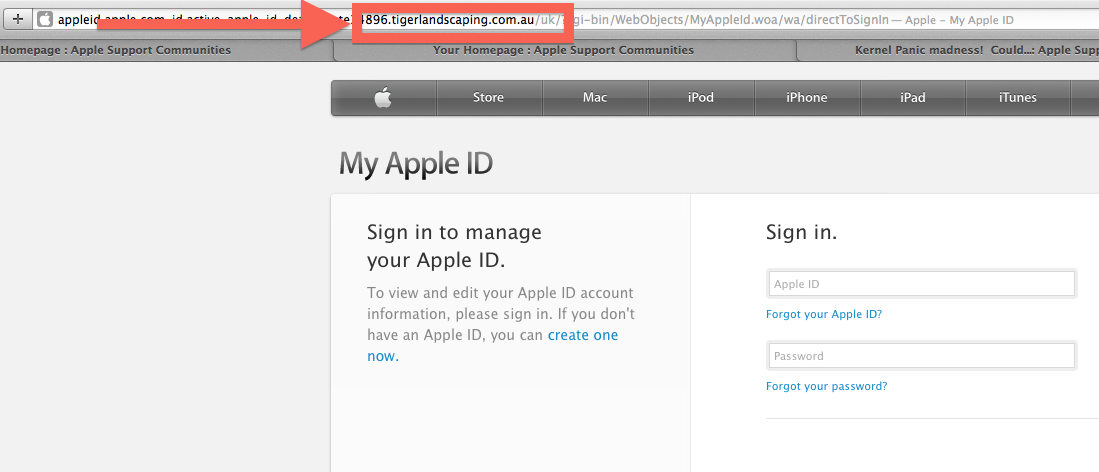
Task: Switch to Kernel Panic madness tab
Action: pos(948,50)
